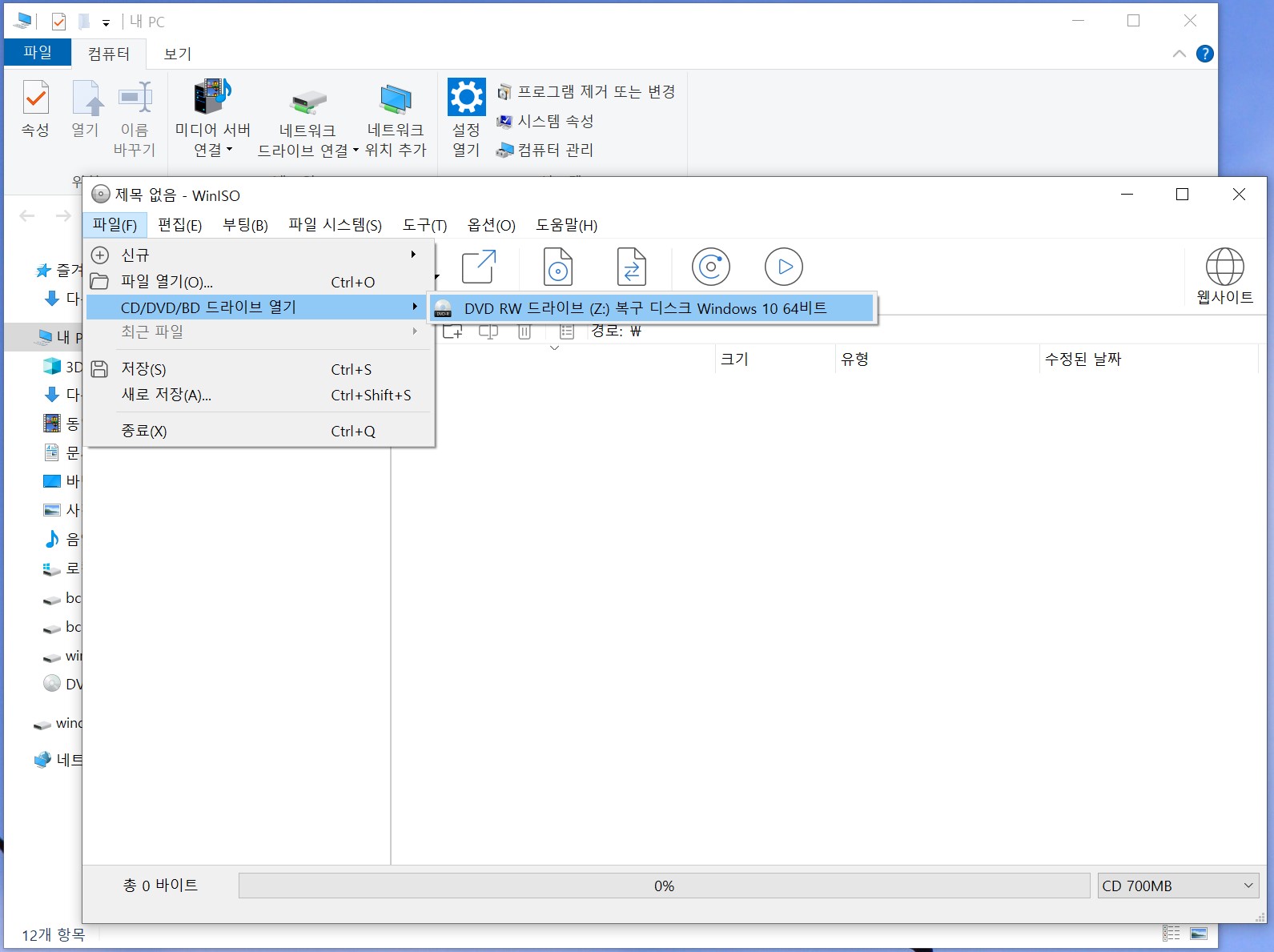Open the 옵션(O) menu
1274x952 pixels.
(491, 225)
